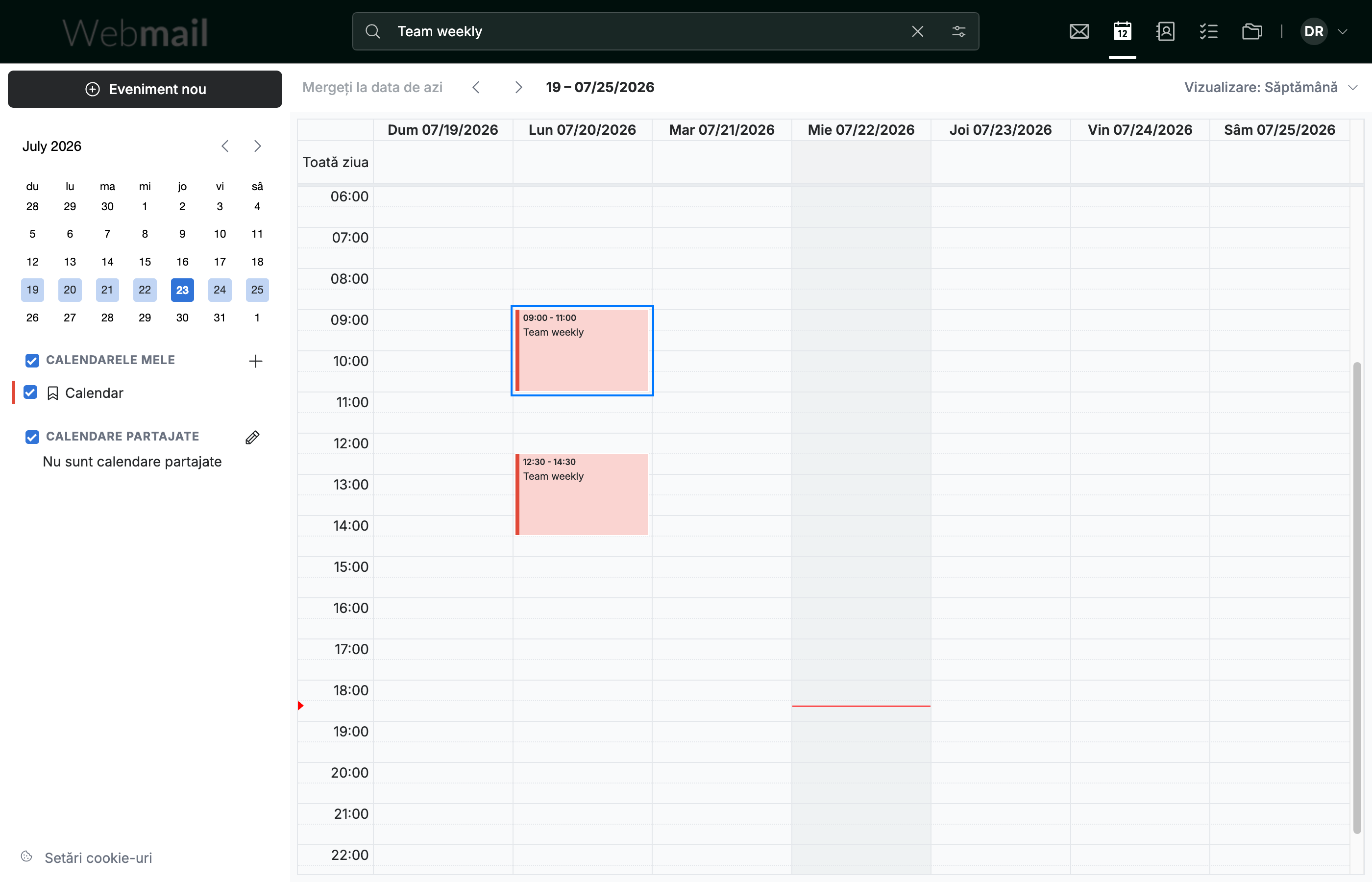Viewport: 1372px width, 882px height.
Task: Open the Mail envelope icon
Action: click(1079, 31)
